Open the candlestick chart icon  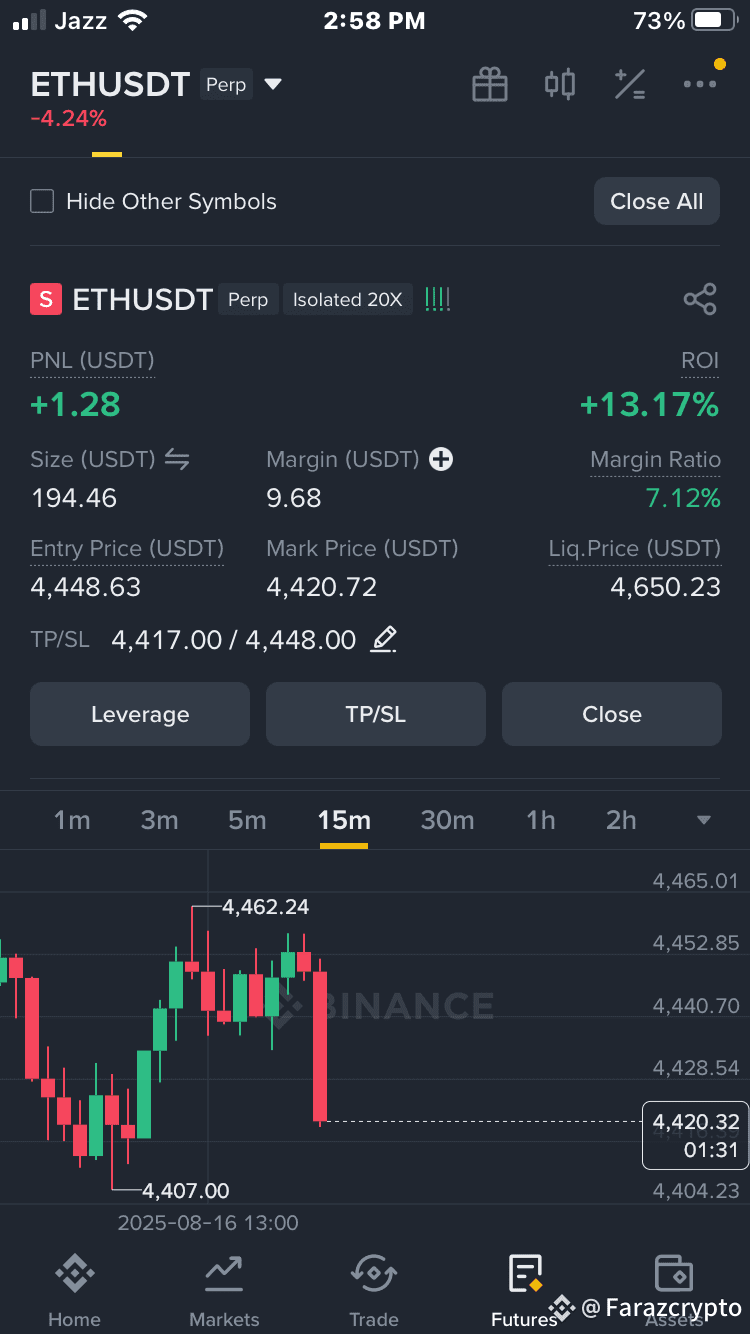(560, 84)
